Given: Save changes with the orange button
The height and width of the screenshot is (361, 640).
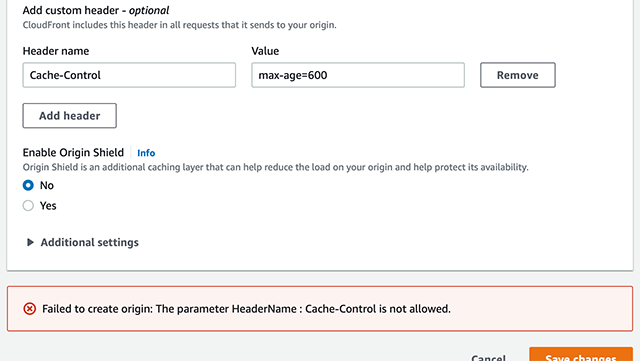Looking at the screenshot, I should 581,354.
